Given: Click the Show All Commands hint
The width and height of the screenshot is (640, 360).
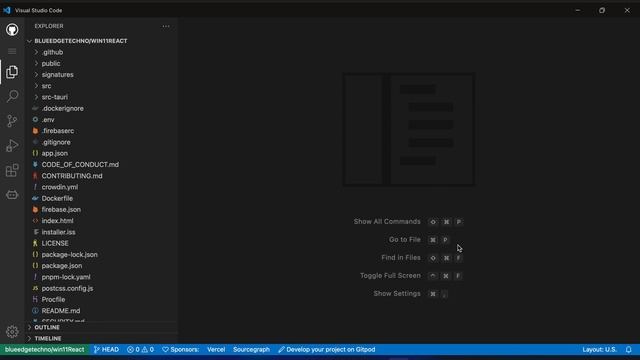Looking at the screenshot, I should [x=387, y=222].
